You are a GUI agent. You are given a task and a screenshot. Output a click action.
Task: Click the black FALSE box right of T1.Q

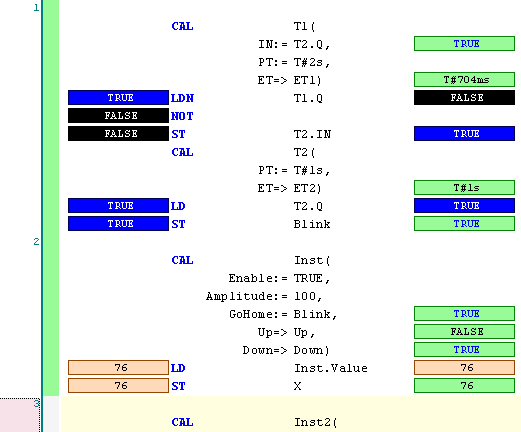click(x=464, y=98)
